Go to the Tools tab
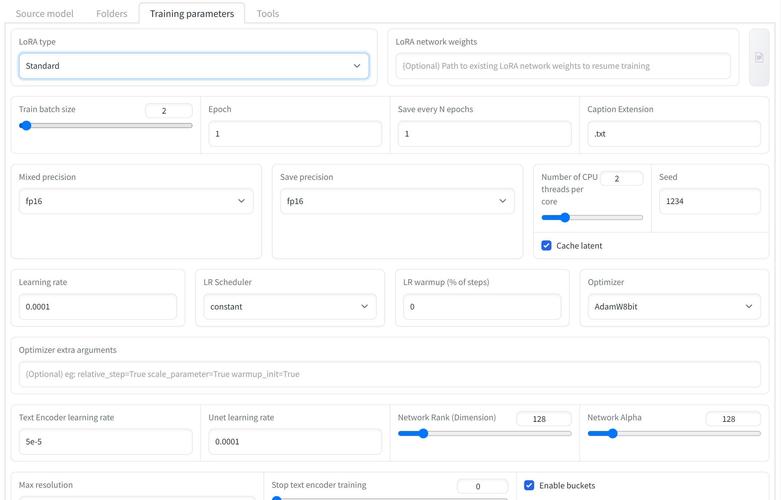This screenshot has width=781, height=500. coord(267,14)
